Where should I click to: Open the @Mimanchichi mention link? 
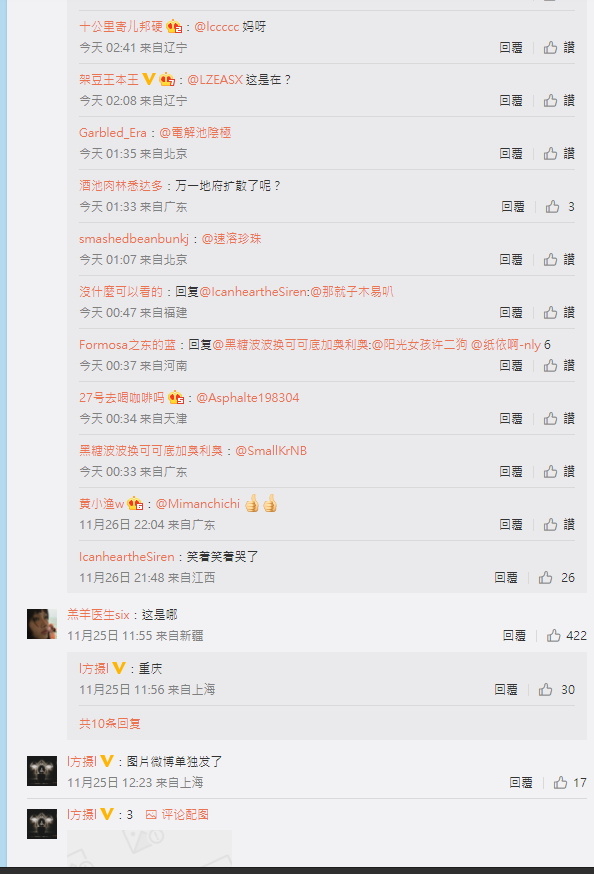(198, 504)
